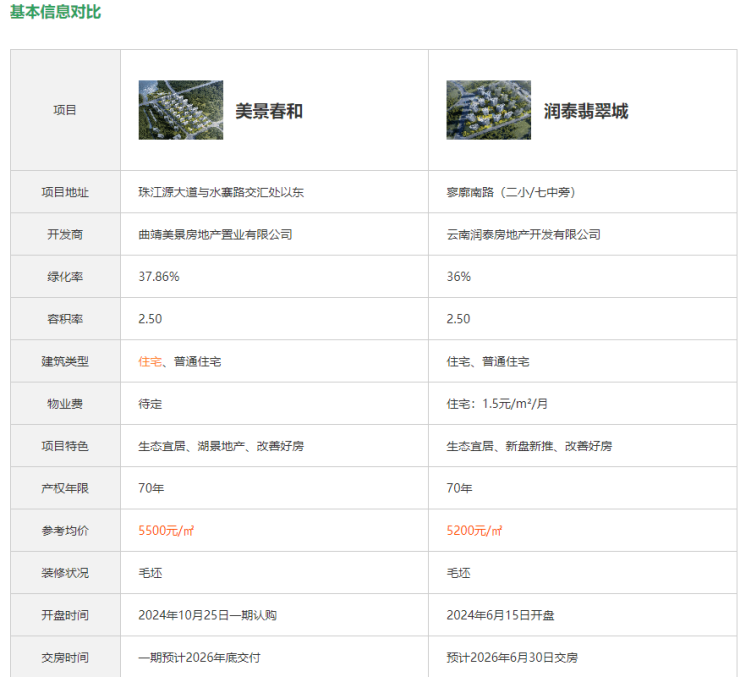Open the 润泰翡翠城 project thumbnail image
This screenshot has height=677, width=740.
[x=488, y=110]
